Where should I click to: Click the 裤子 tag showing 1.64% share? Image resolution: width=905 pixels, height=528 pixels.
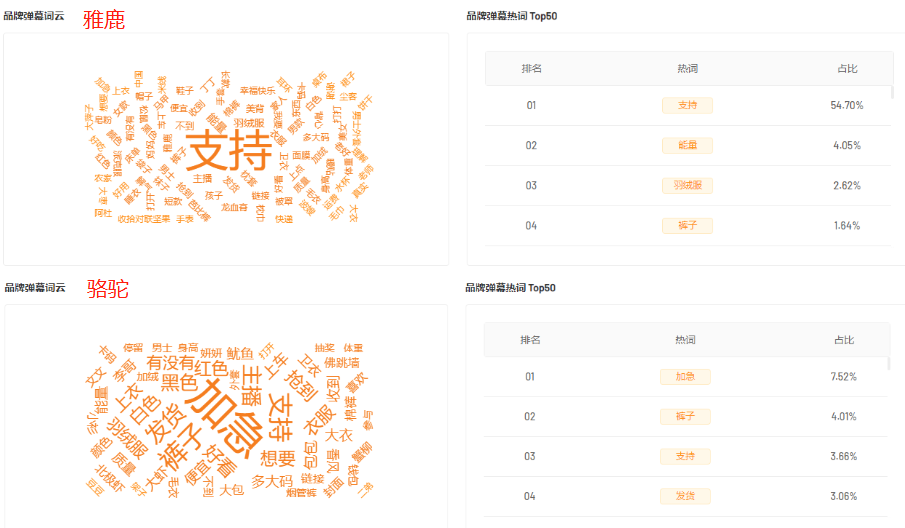(x=687, y=226)
